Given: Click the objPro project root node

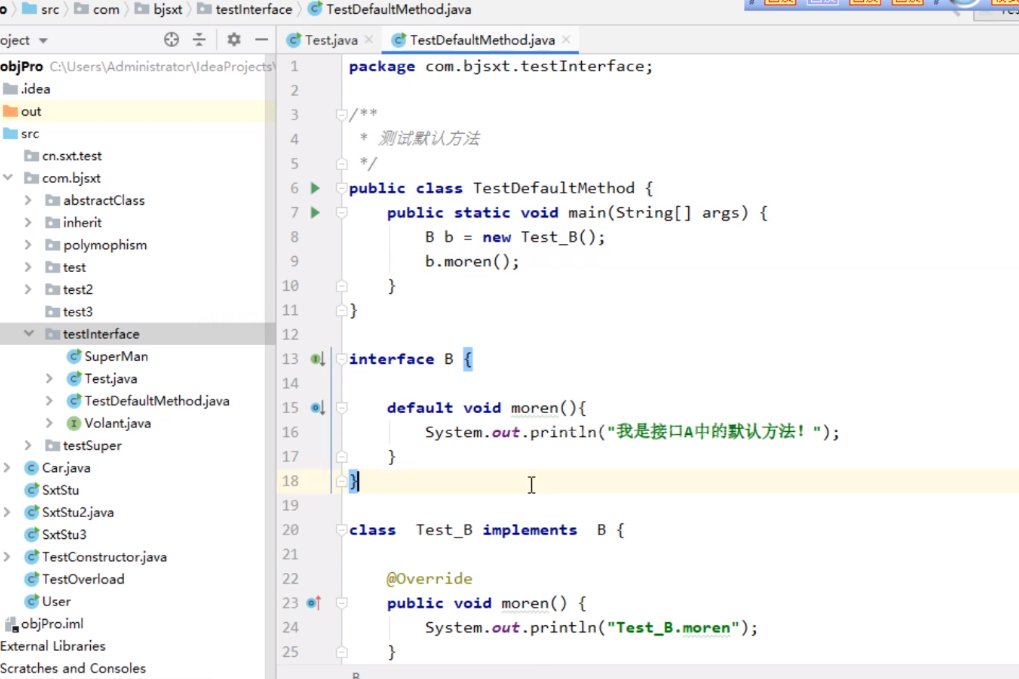Looking at the screenshot, I should [x=21, y=66].
